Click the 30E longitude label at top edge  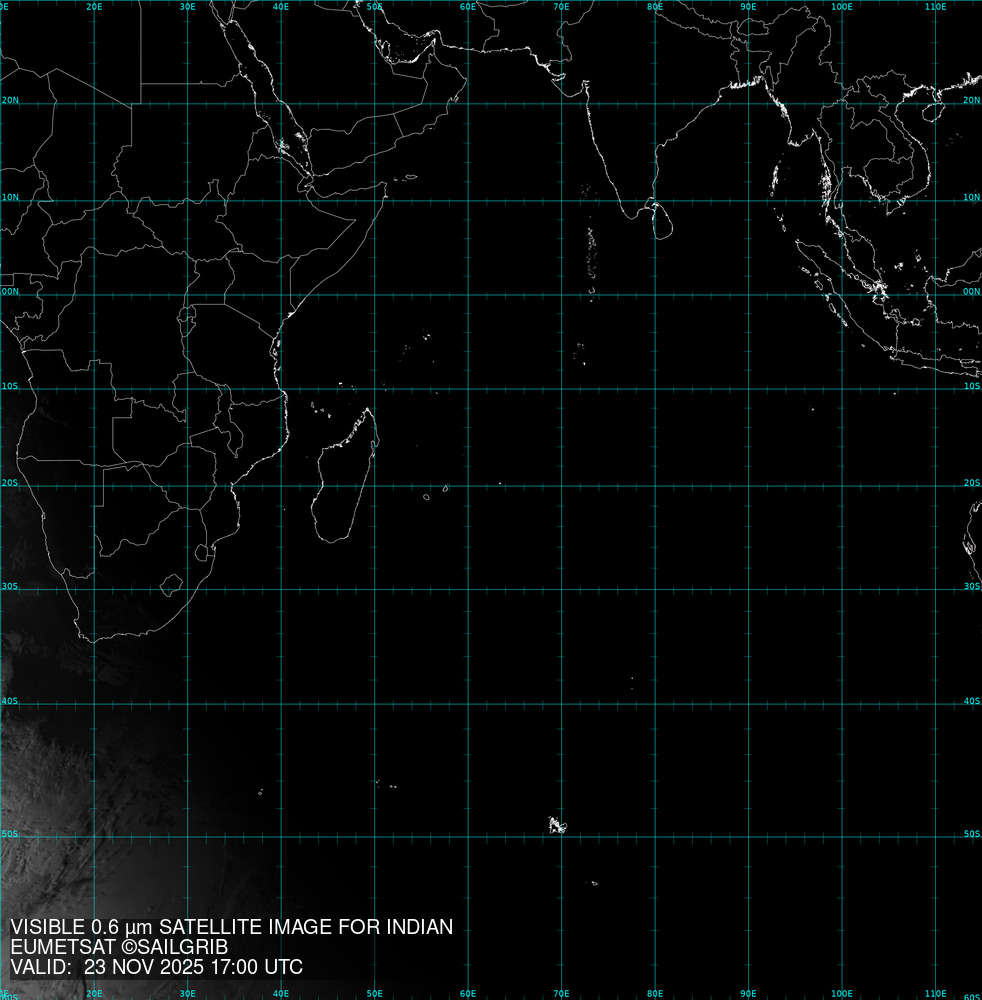(x=187, y=7)
